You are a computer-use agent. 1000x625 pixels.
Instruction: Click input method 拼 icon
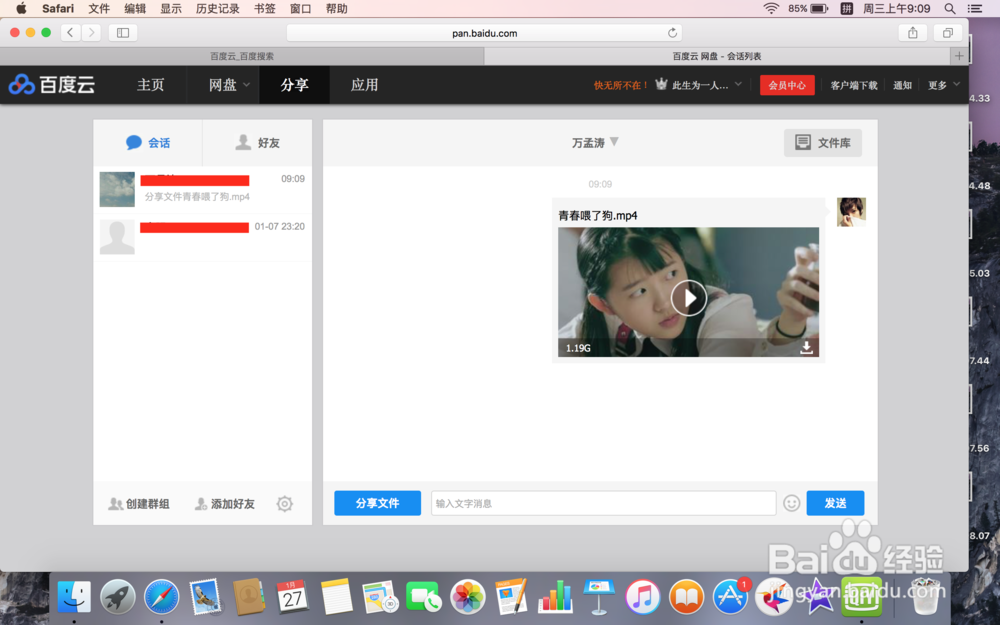coord(846,8)
